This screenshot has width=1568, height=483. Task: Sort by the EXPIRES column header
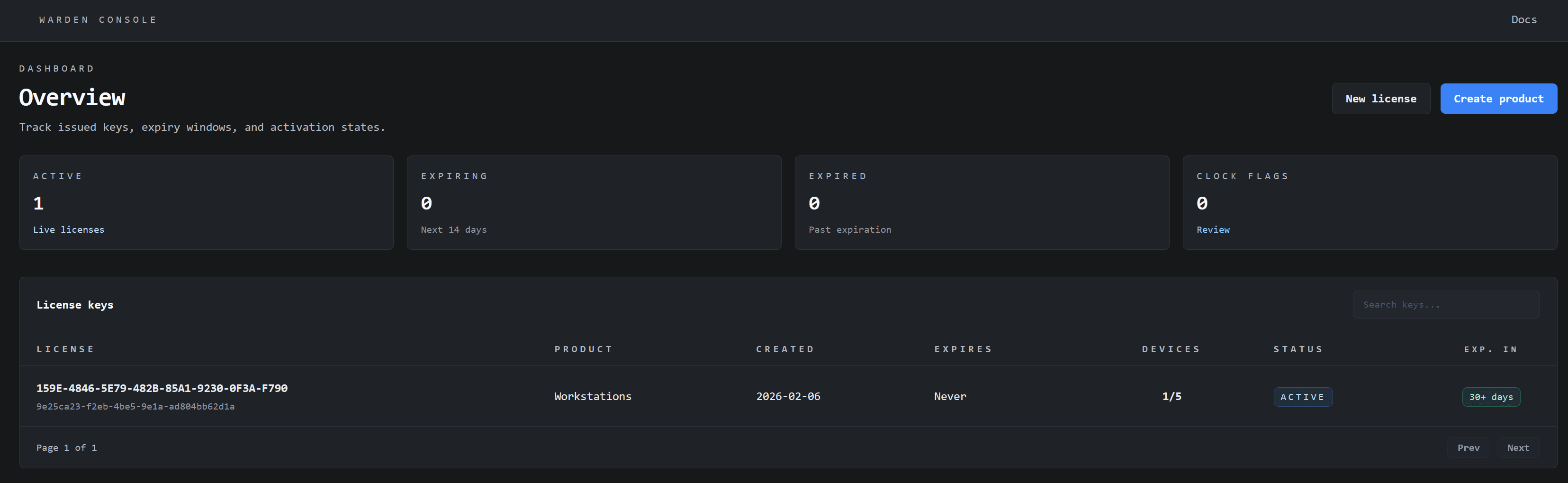(x=963, y=349)
